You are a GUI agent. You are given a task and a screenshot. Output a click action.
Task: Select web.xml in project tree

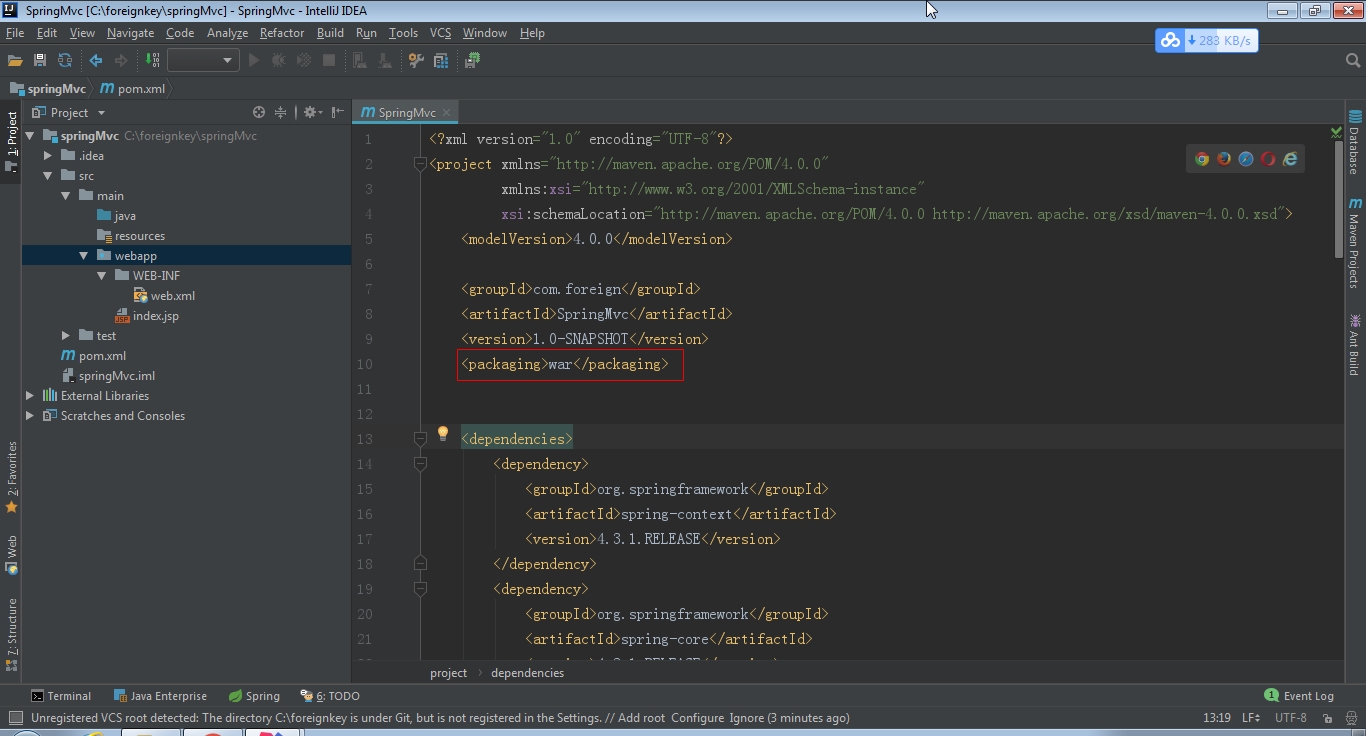(172, 296)
